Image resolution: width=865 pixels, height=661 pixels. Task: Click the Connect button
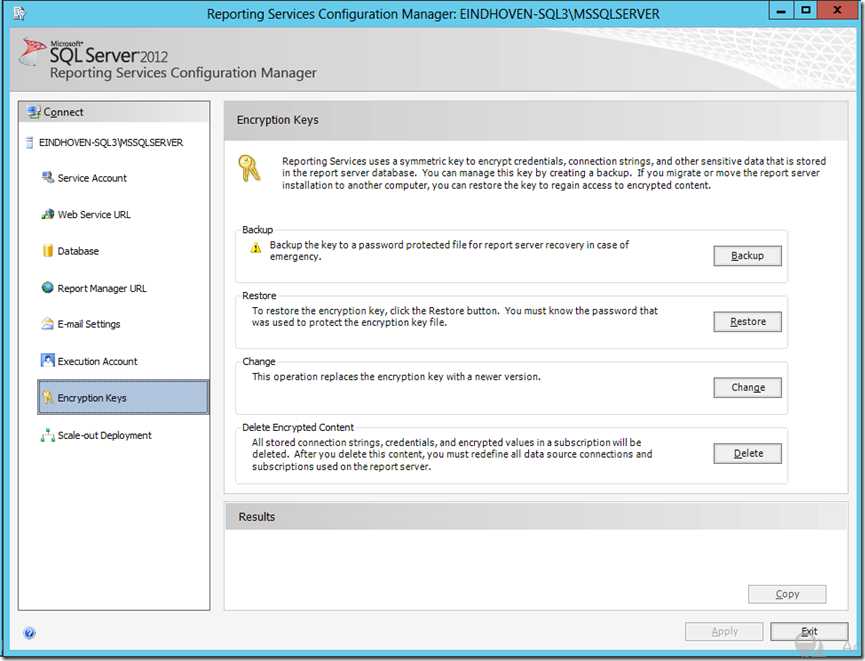coord(114,112)
